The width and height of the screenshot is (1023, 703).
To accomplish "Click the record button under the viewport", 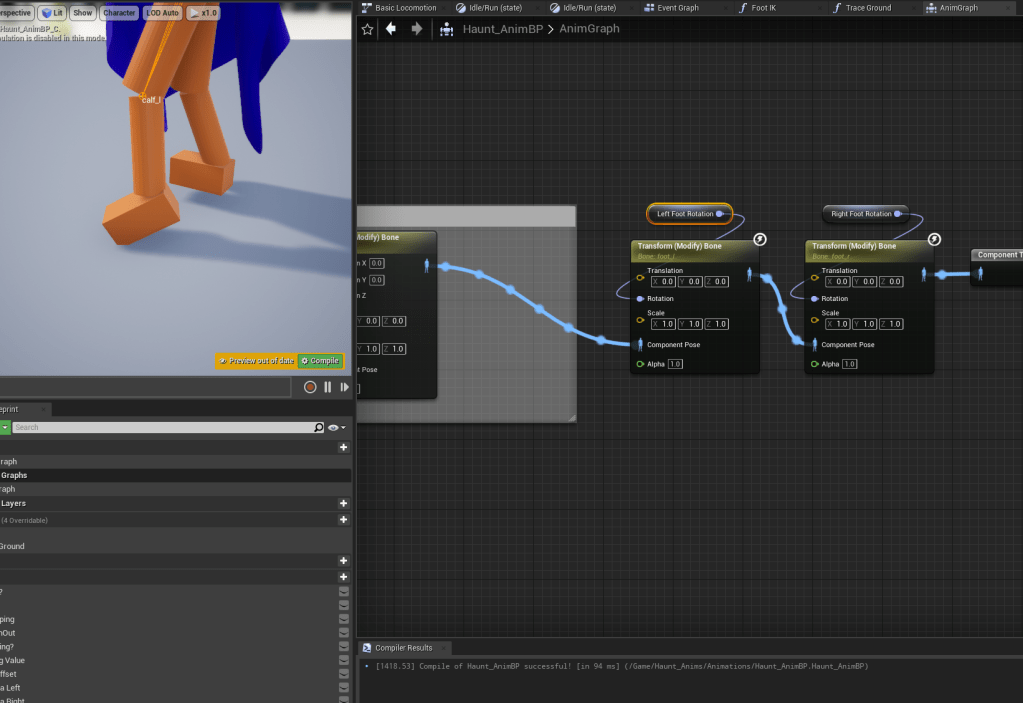I will coord(310,387).
